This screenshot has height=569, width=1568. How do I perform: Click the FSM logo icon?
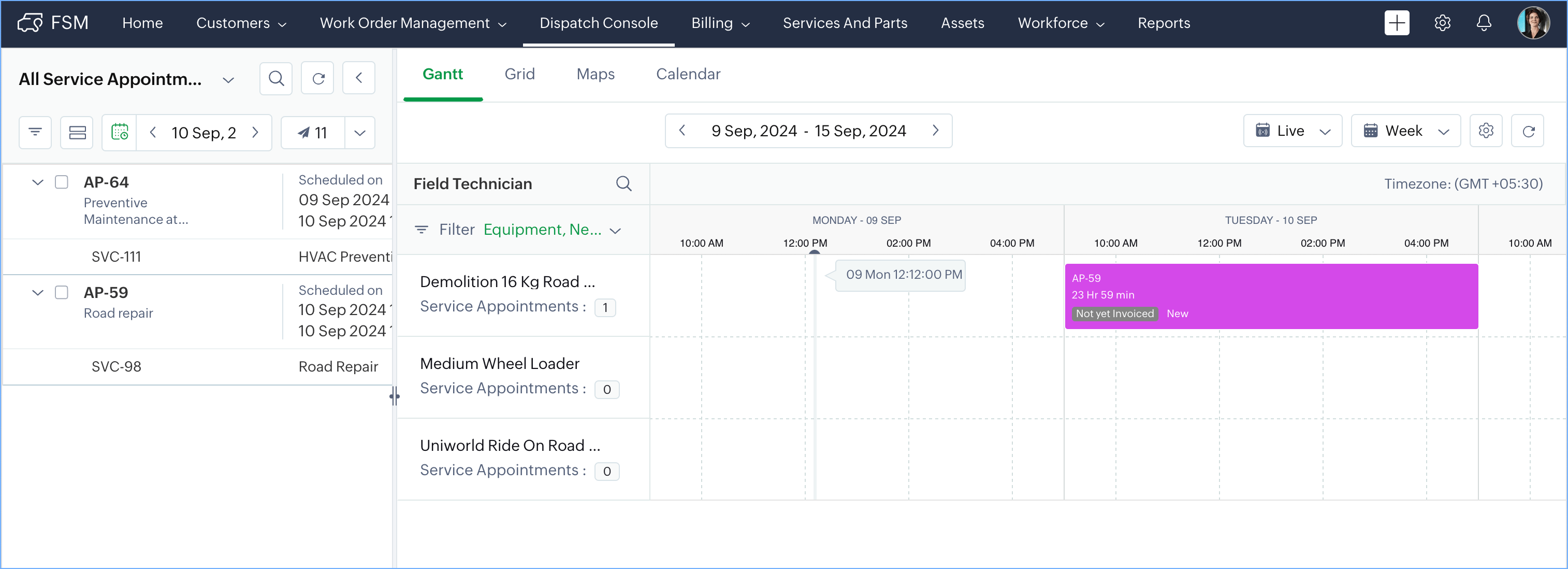pos(30,23)
